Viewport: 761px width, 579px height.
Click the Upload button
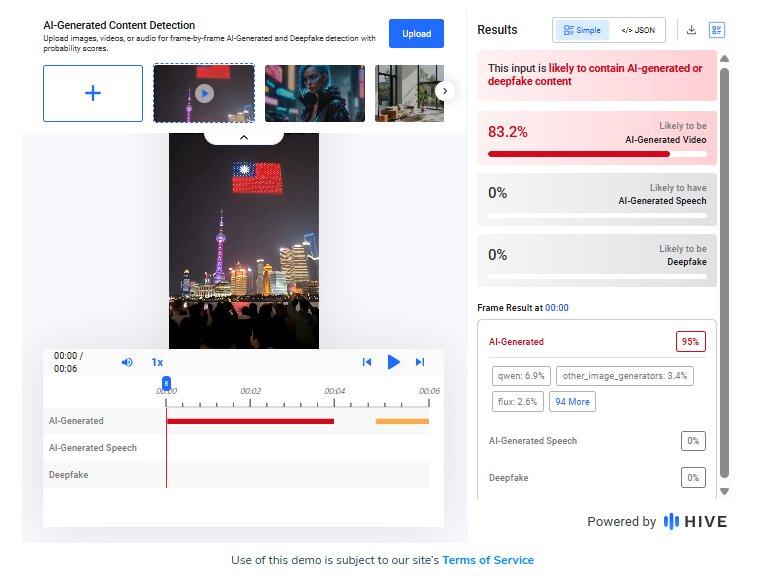coord(416,34)
